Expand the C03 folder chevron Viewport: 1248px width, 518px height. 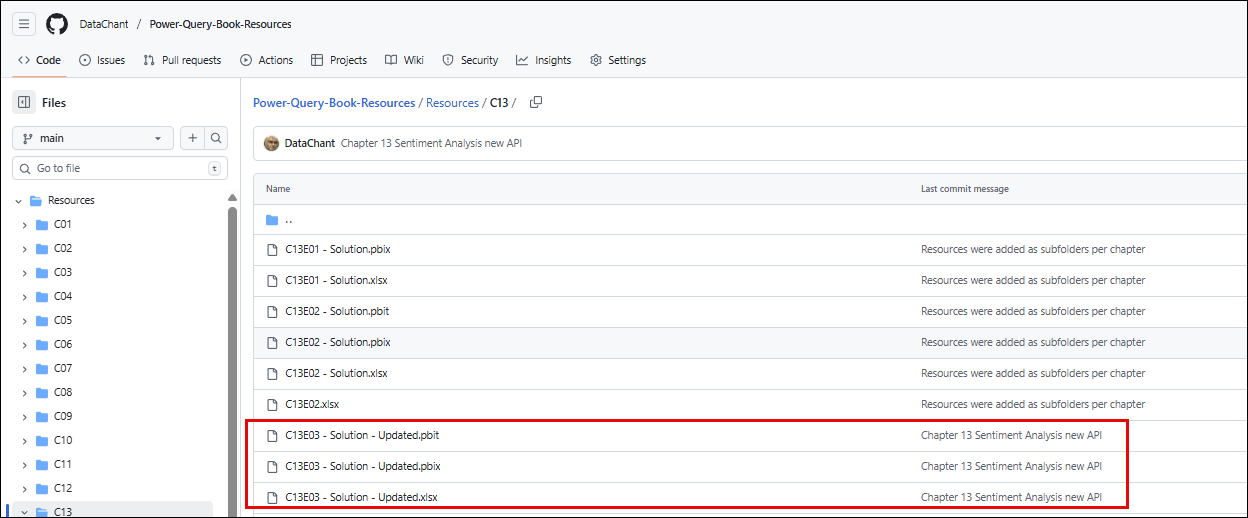25,272
